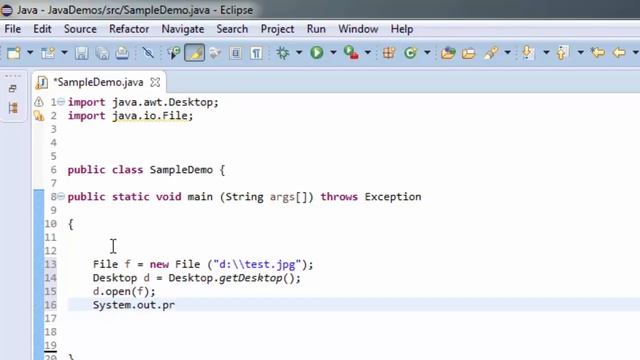Click the Print icon
The height and width of the screenshot is (360, 640).
tap(122, 53)
